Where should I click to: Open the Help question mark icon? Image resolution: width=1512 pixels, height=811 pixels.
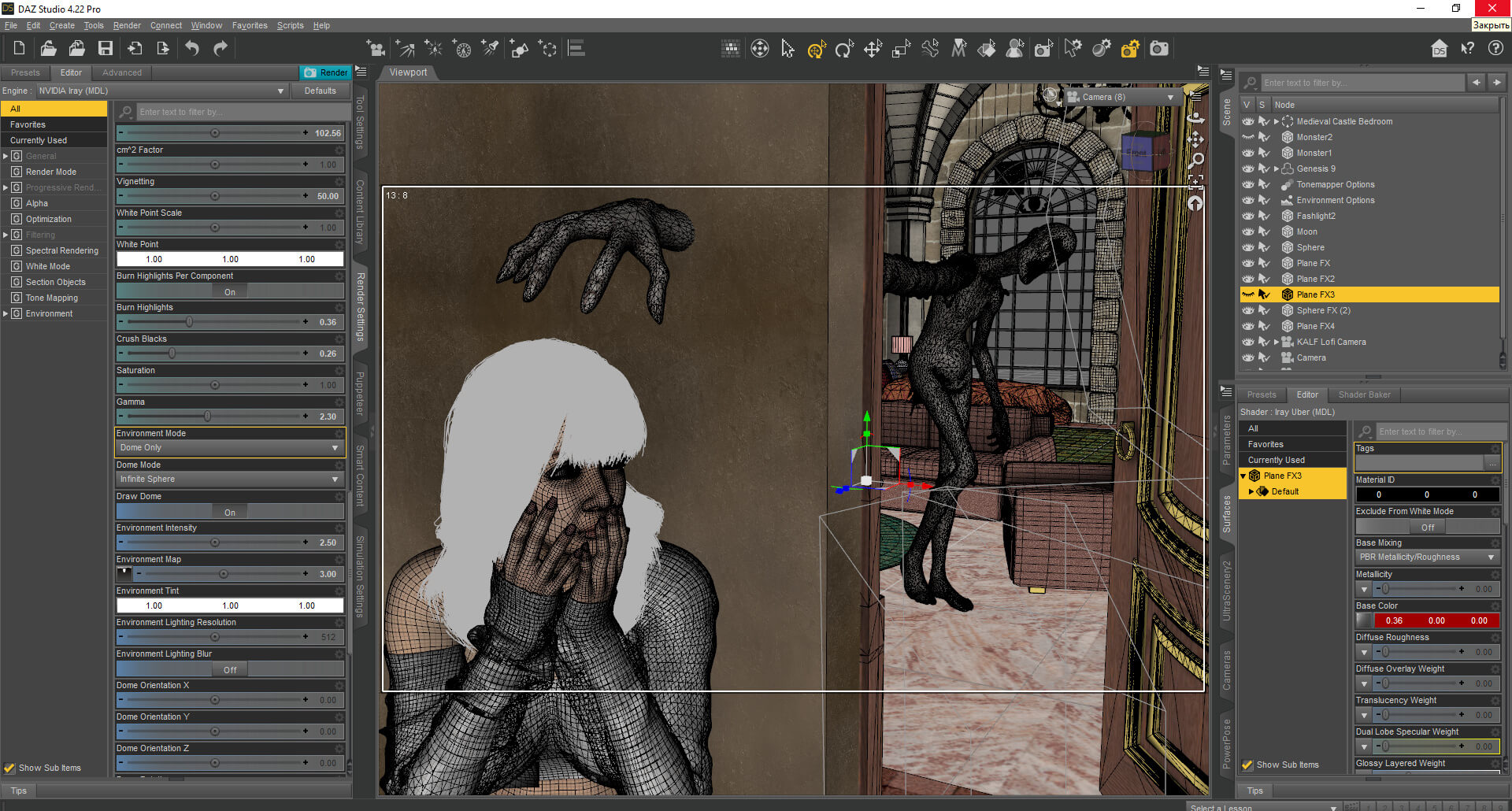pyautogui.click(x=1495, y=48)
